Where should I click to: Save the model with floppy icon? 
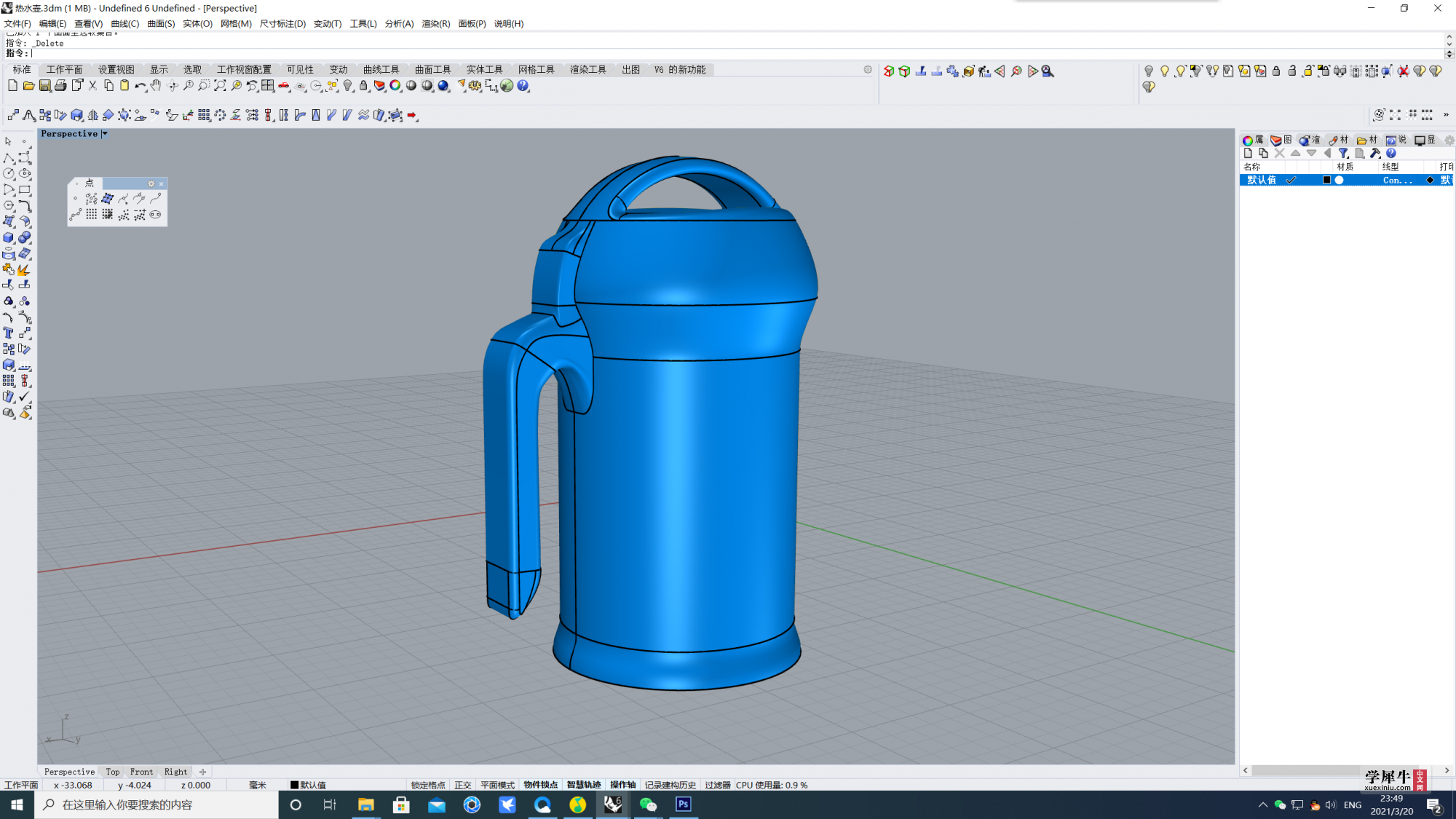coord(44,86)
